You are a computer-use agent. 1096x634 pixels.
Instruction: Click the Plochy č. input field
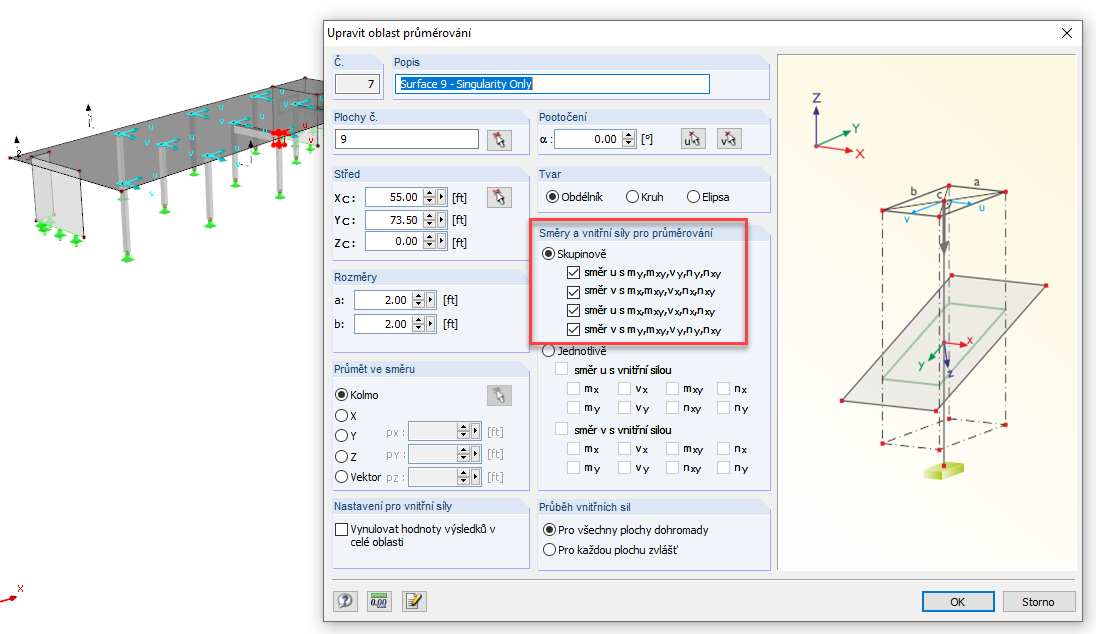(407, 139)
